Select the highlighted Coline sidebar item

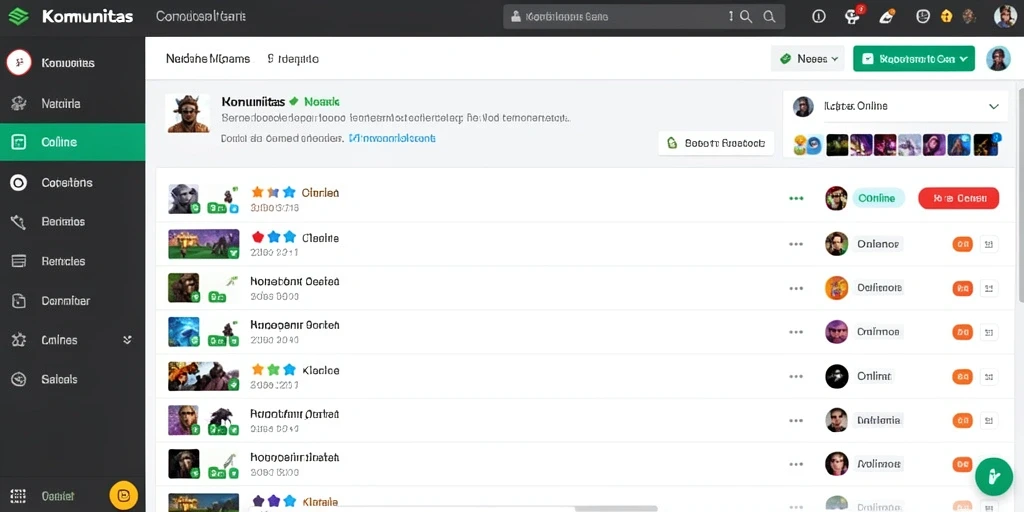coord(72,142)
